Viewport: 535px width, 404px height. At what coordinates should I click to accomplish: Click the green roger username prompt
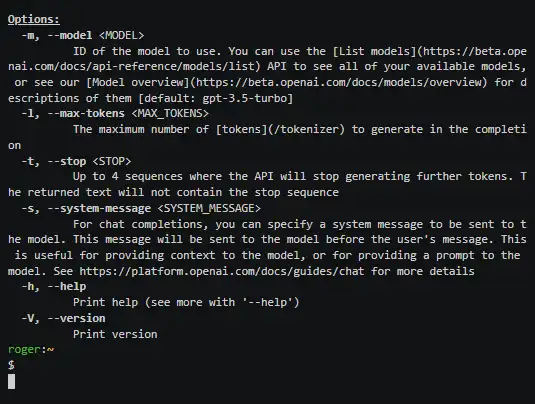[x=24, y=350]
